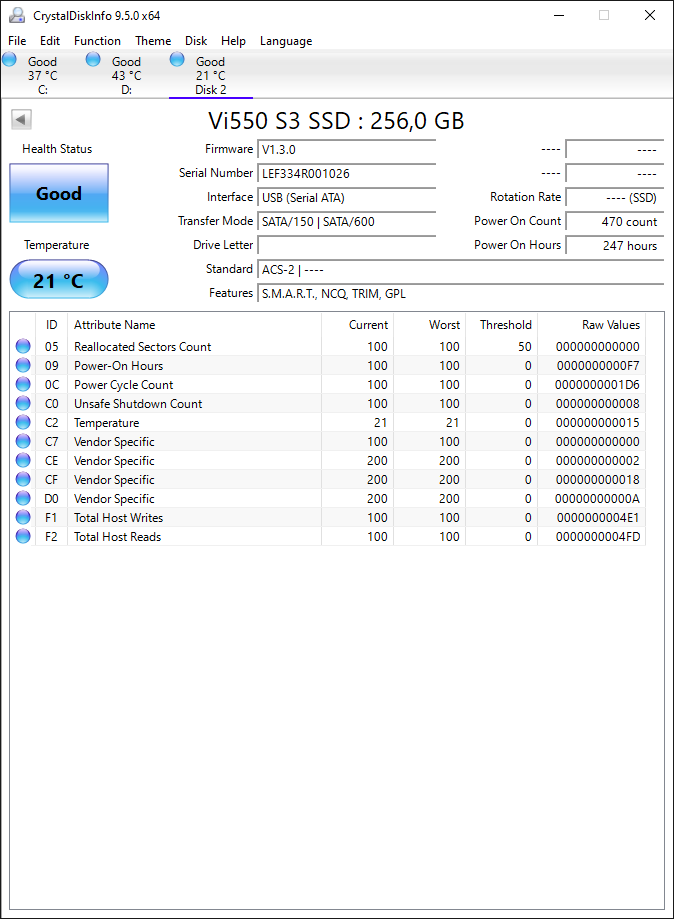Select the Total Host Writes row

click(328, 518)
